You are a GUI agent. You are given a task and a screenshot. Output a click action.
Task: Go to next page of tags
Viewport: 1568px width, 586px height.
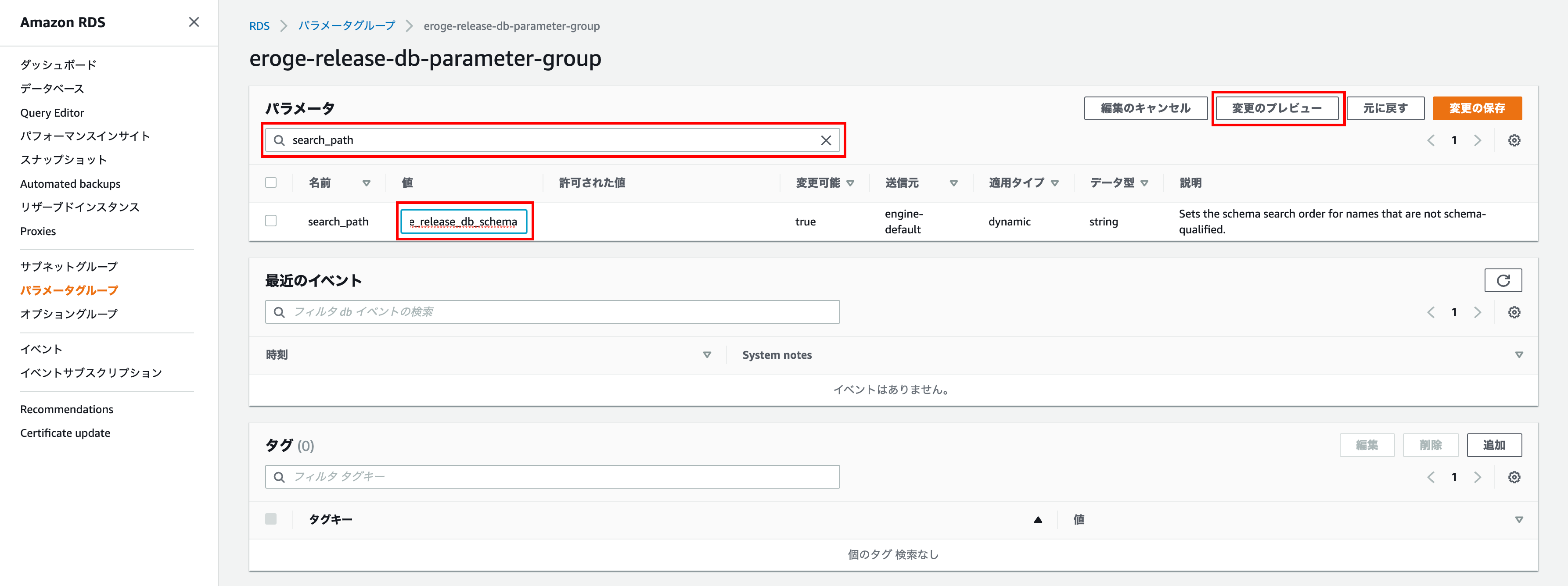click(1477, 477)
